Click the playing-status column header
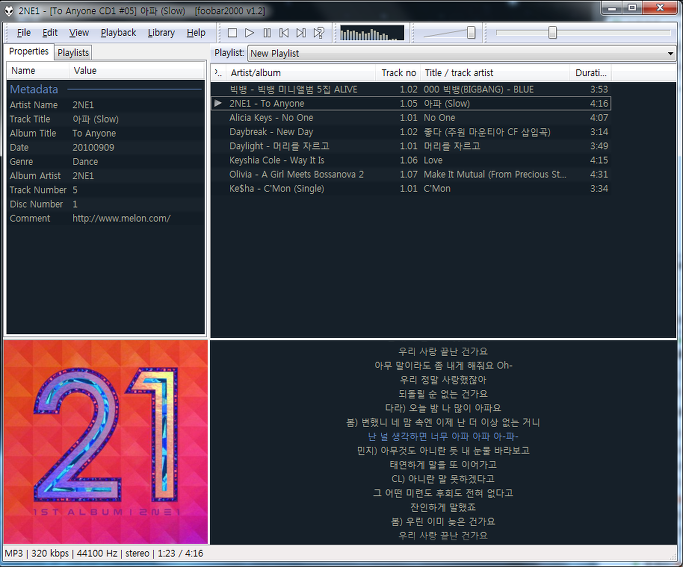 click(218, 73)
